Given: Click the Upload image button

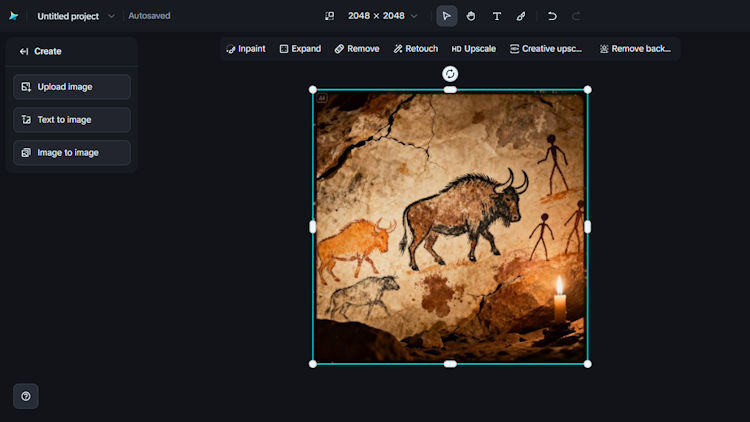Looking at the screenshot, I should (x=72, y=87).
